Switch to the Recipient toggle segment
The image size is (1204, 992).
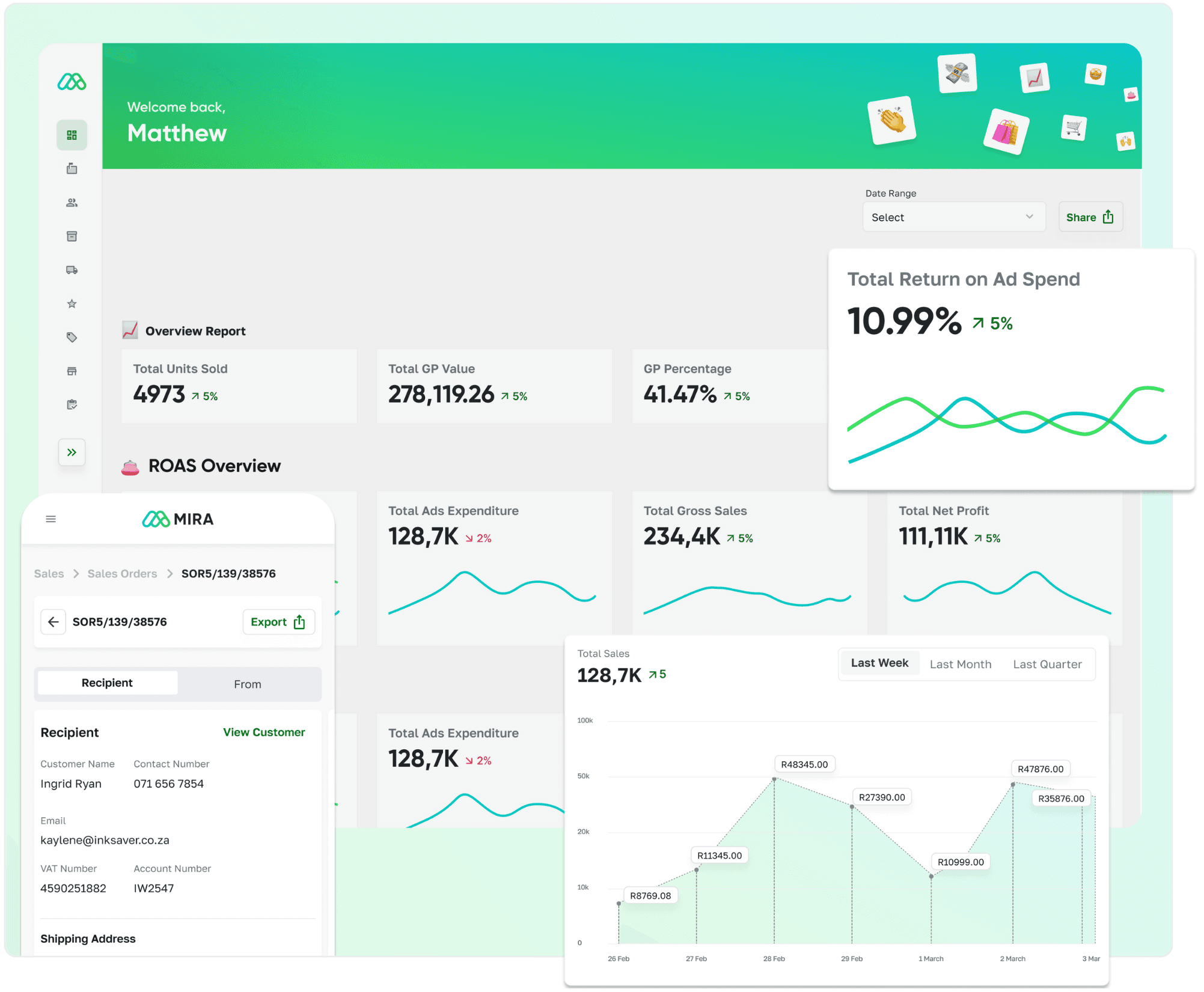[x=107, y=683]
